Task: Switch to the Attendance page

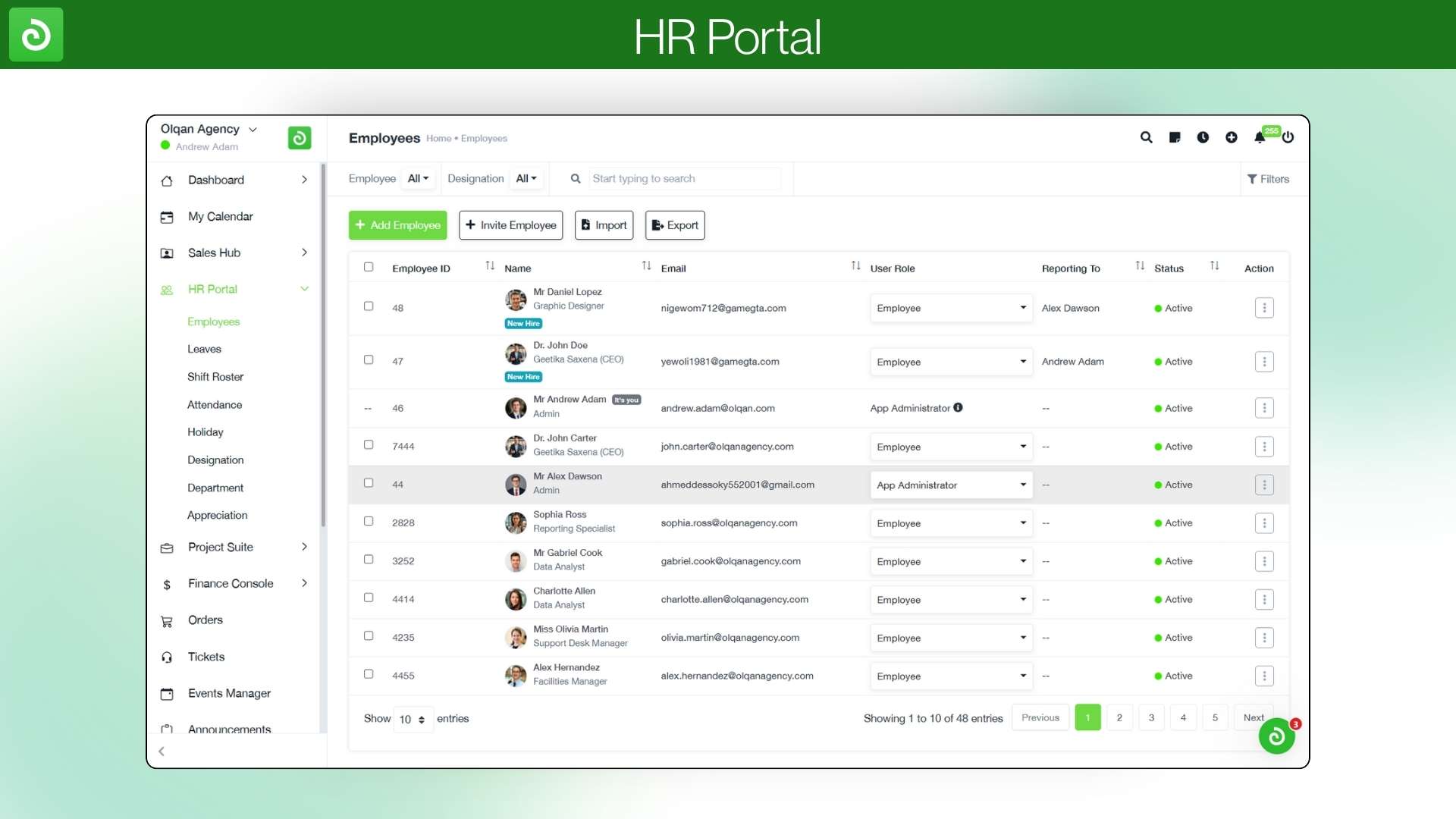Action: pyautogui.click(x=215, y=404)
